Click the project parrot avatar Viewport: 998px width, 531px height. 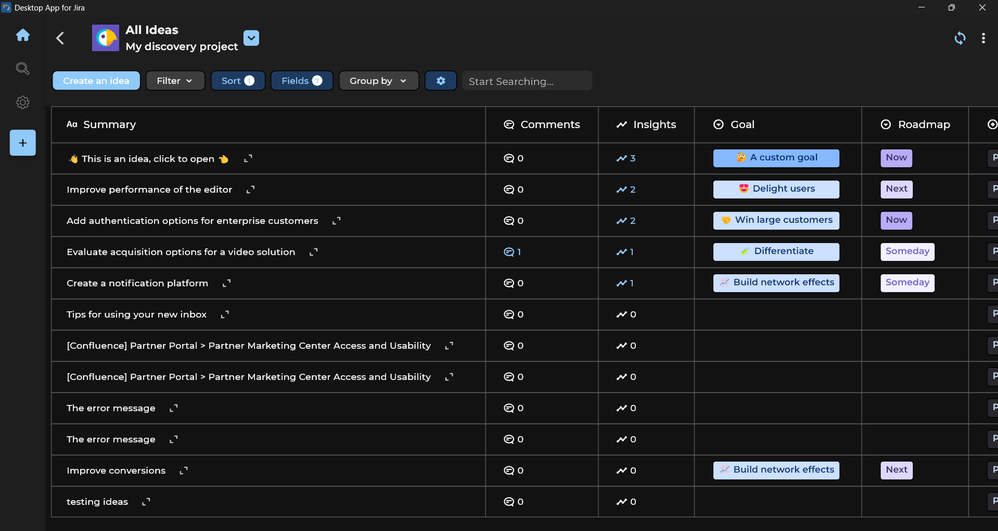tap(106, 38)
